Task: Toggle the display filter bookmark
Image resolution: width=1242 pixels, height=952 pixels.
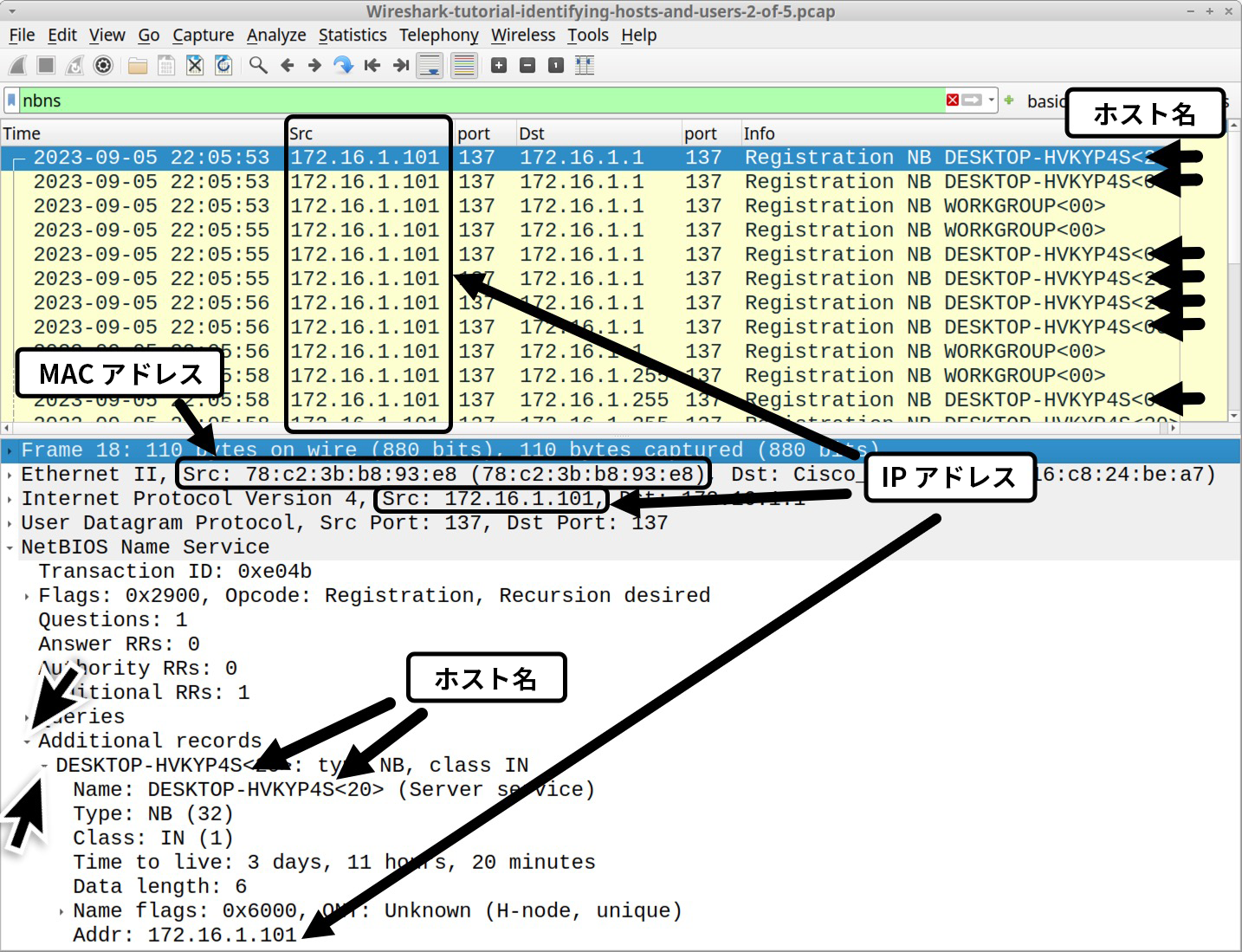Action: pos(10,100)
